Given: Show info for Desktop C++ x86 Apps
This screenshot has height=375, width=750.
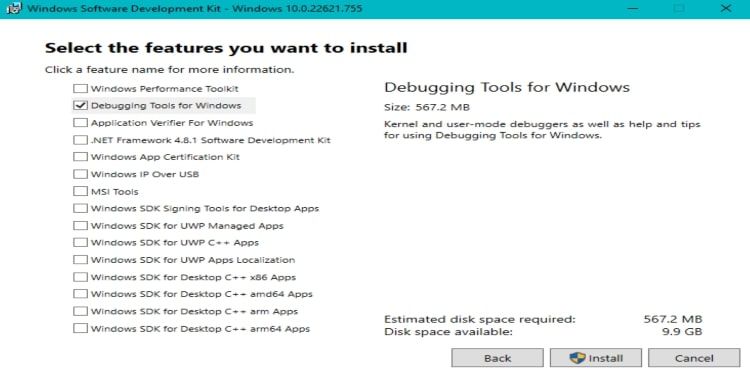Looking at the screenshot, I should [193, 277].
